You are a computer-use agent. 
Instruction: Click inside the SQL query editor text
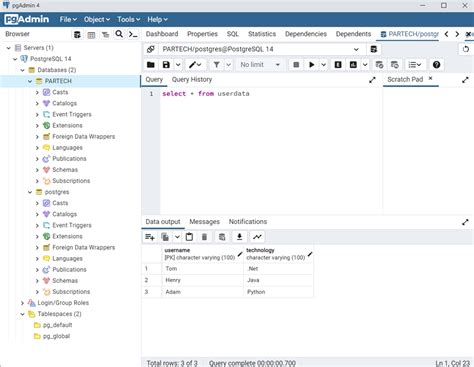(x=206, y=94)
